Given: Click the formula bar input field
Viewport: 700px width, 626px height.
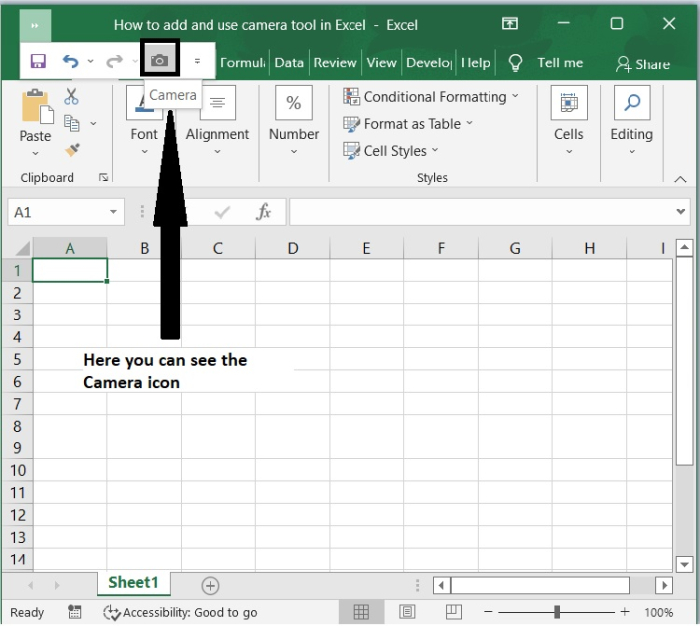Looking at the screenshot, I should click(x=482, y=212).
